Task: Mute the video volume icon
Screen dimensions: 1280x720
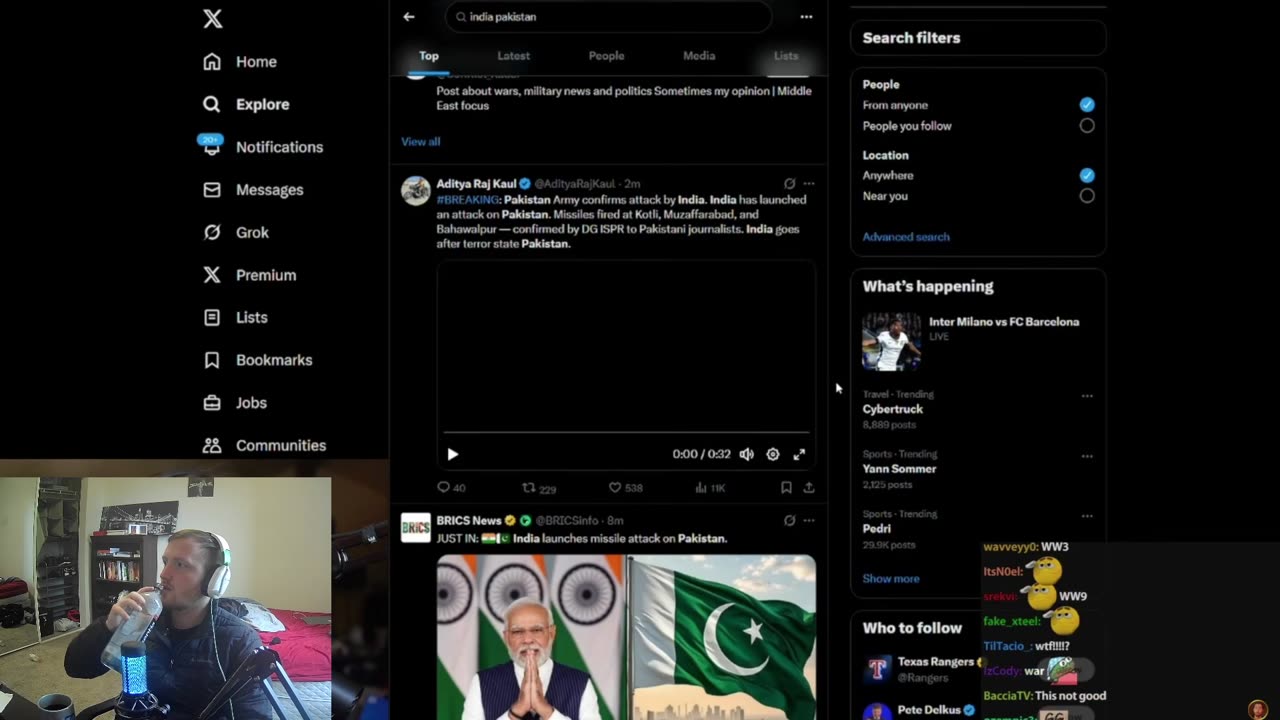Action: pyautogui.click(x=746, y=454)
